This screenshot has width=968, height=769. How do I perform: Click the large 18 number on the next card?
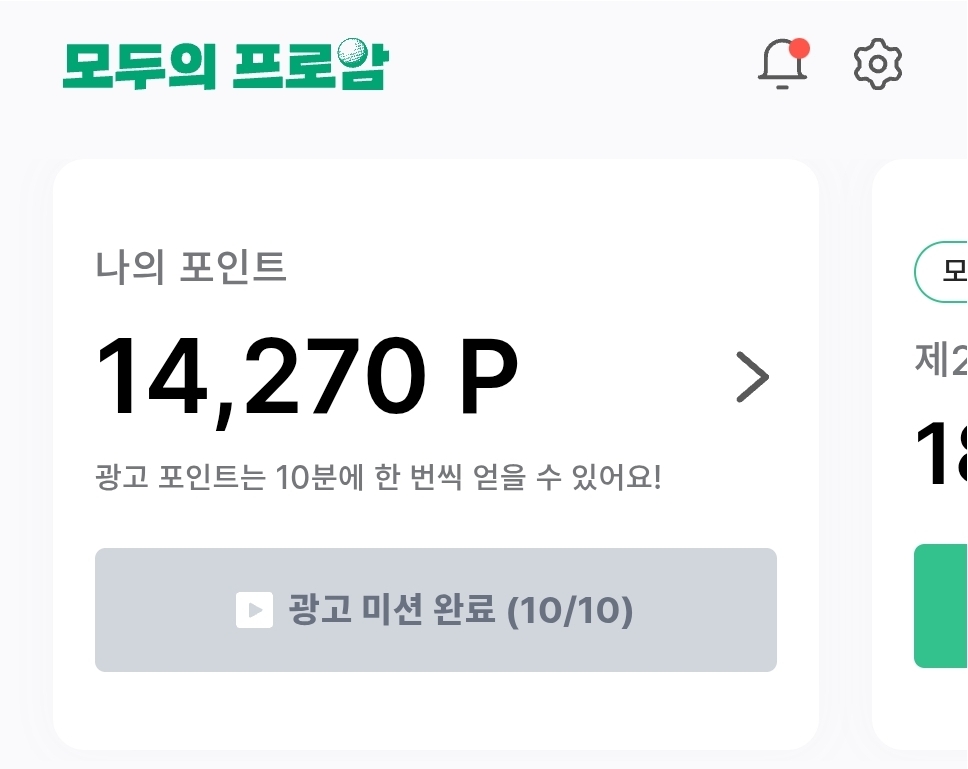pyautogui.click(x=942, y=453)
